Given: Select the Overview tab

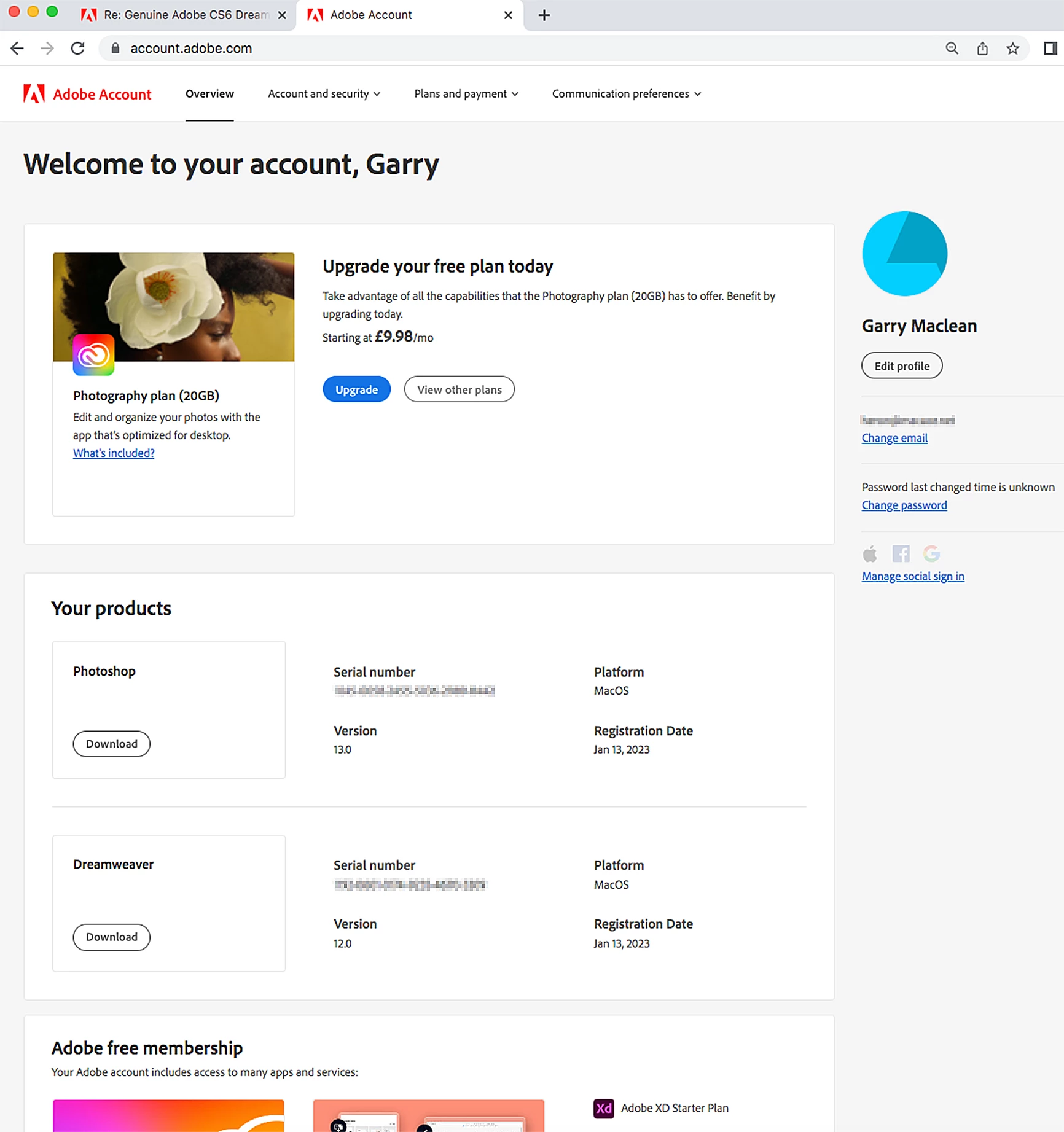Looking at the screenshot, I should coord(209,94).
